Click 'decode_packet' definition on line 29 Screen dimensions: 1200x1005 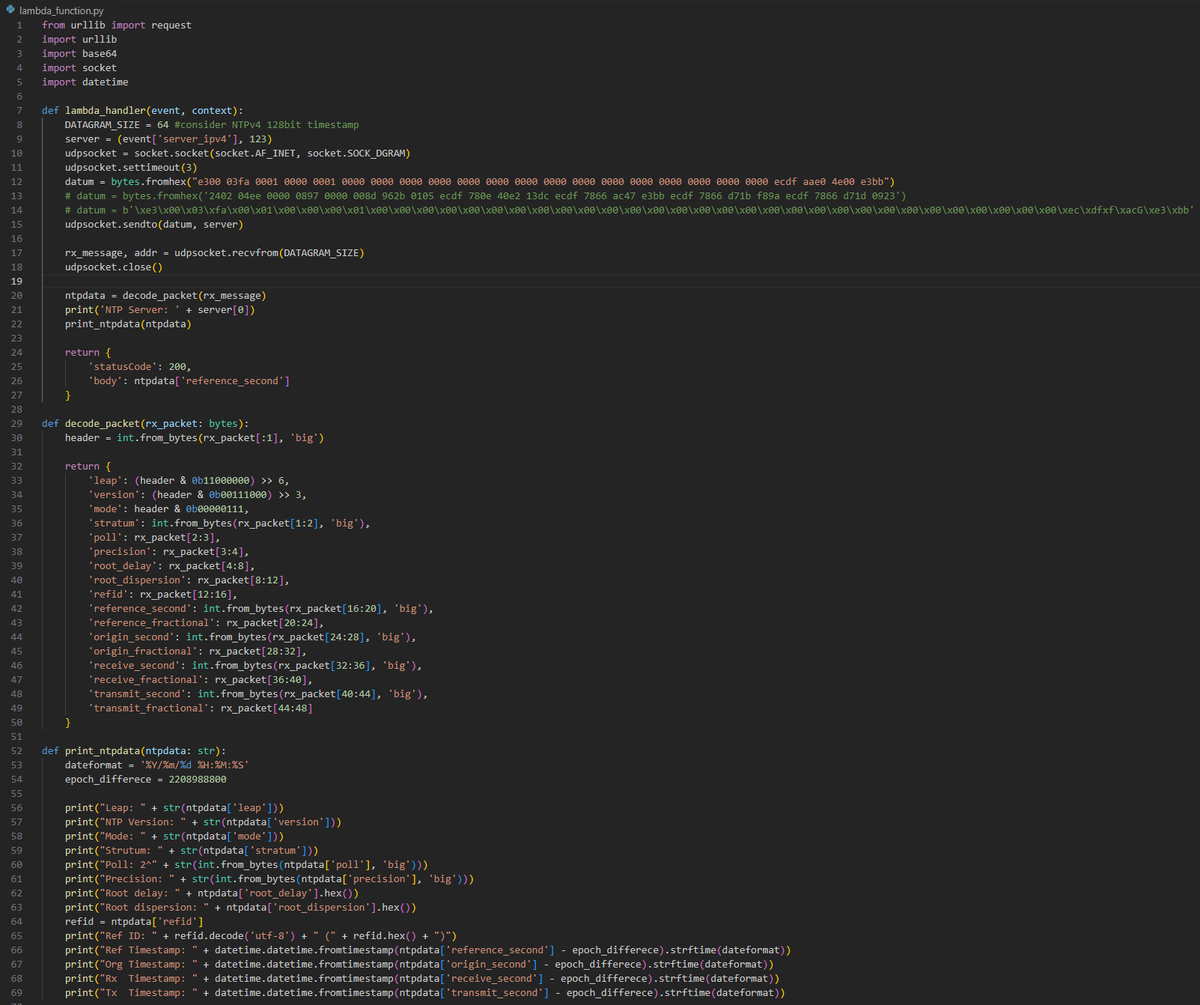(102, 424)
